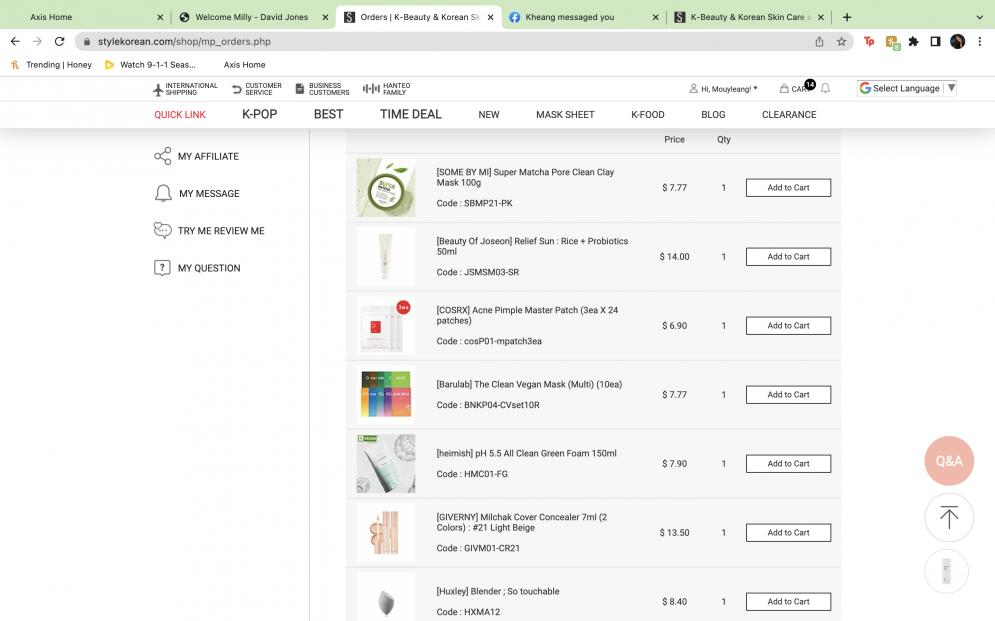Open the notifications bell icon
Image resolution: width=995 pixels, height=621 pixels.
[826, 89]
